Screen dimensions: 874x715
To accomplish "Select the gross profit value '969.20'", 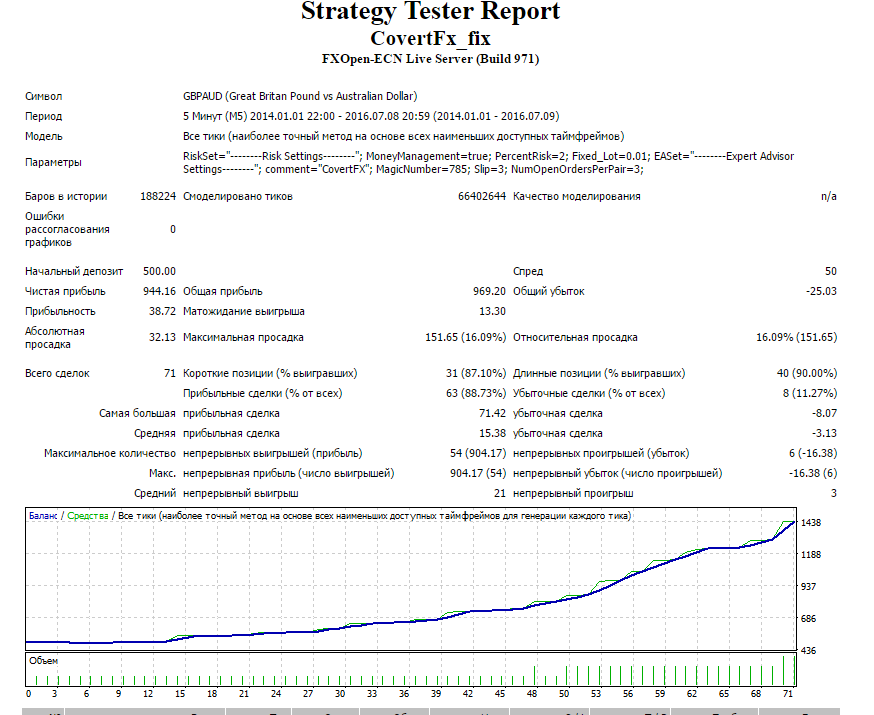I will 489,291.
